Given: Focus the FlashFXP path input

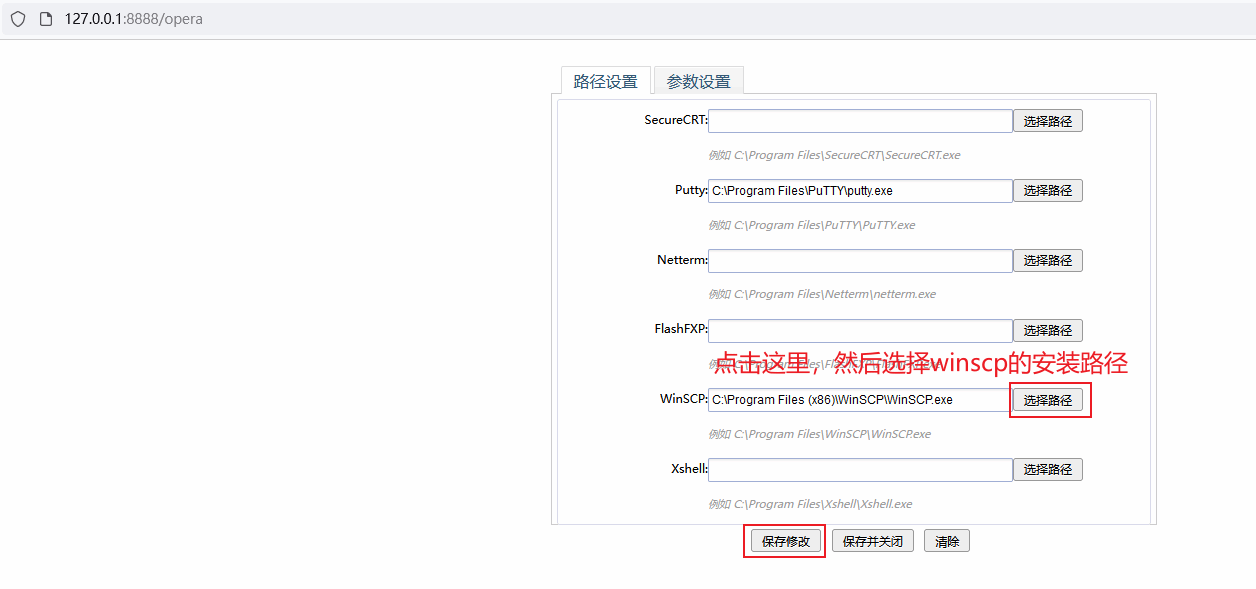Looking at the screenshot, I should pyautogui.click(x=860, y=331).
